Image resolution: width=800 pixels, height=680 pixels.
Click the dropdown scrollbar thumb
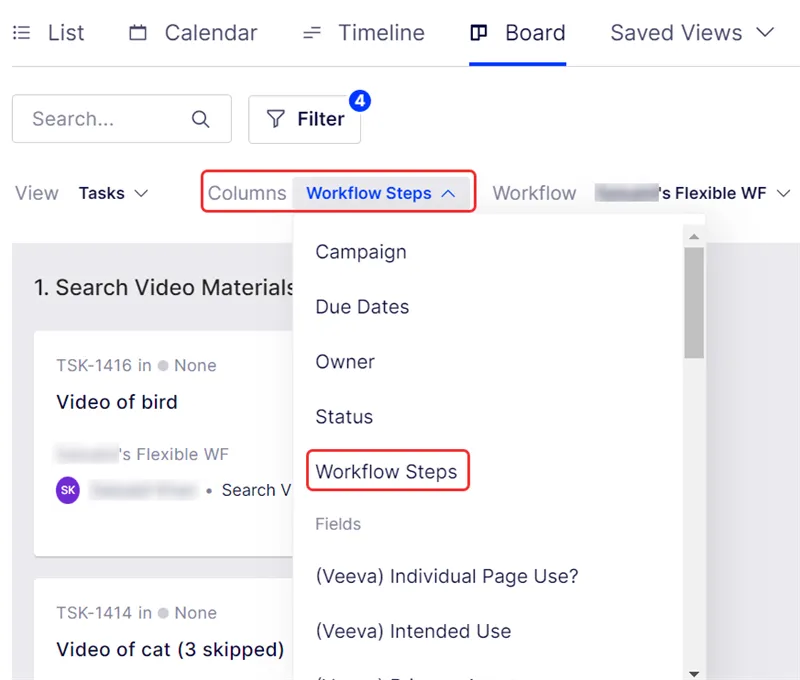click(x=694, y=303)
